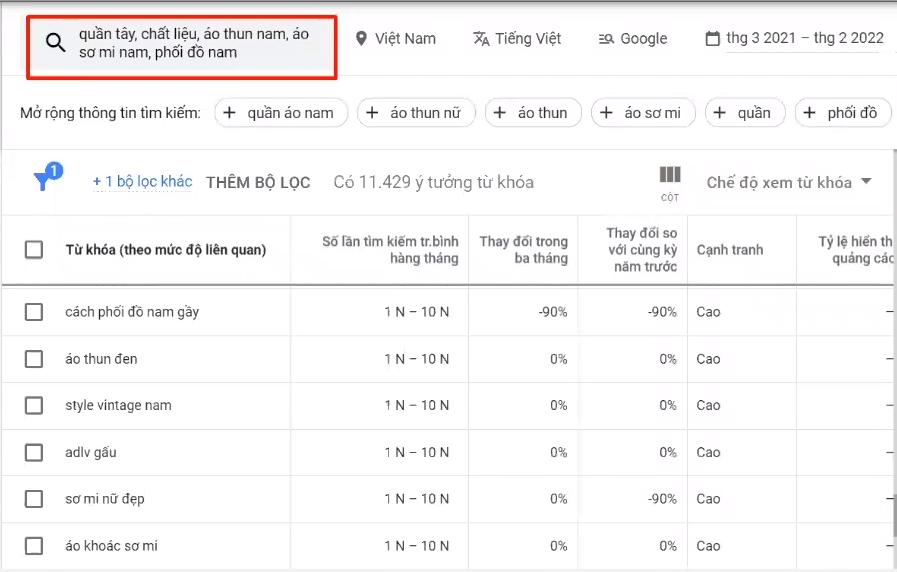Image resolution: width=897 pixels, height=572 pixels.
Task: Click plus icon on áo thun chip
Action: click(499, 113)
